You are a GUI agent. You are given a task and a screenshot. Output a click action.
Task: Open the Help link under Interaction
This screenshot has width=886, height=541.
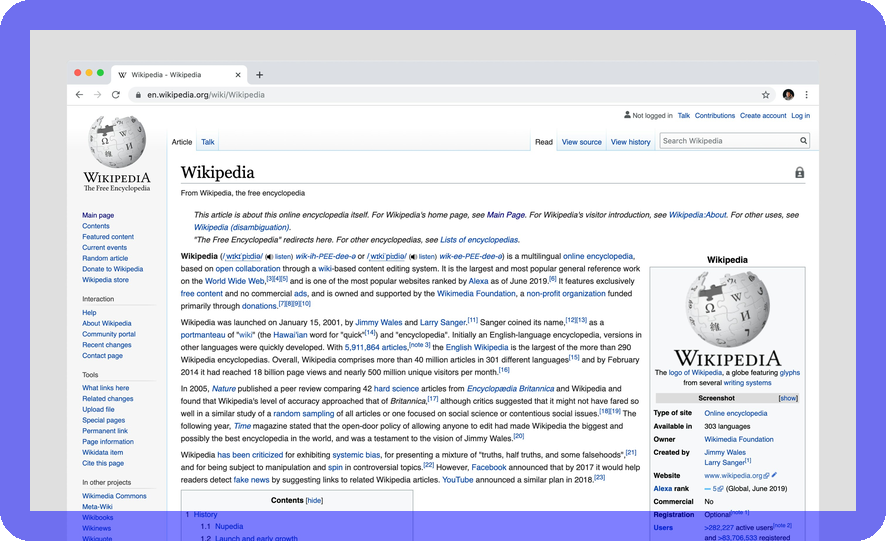89,313
